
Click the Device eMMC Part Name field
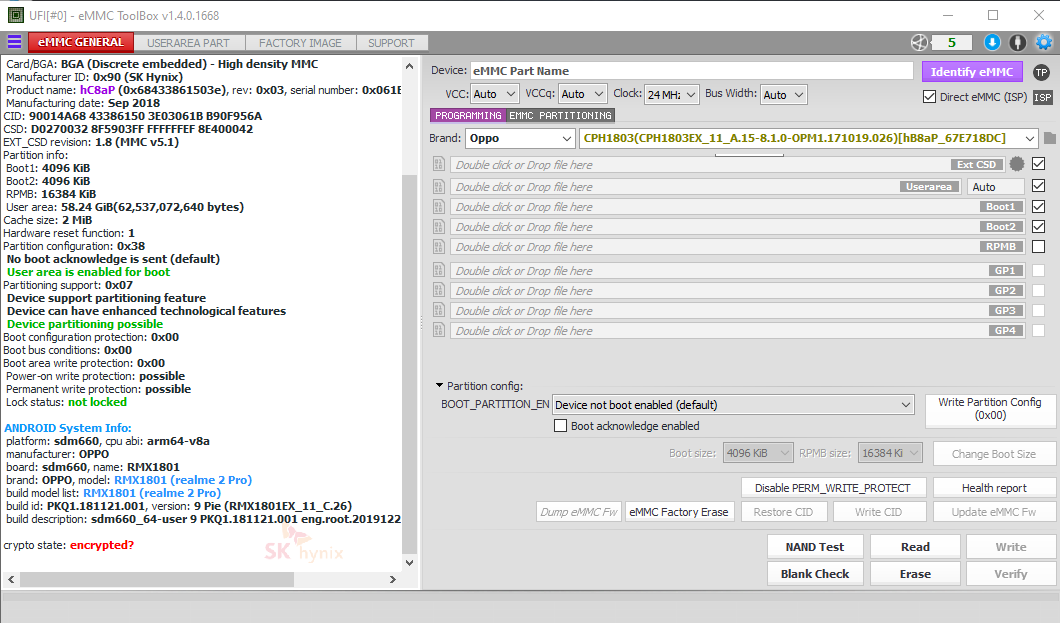(x=692, y=71)
